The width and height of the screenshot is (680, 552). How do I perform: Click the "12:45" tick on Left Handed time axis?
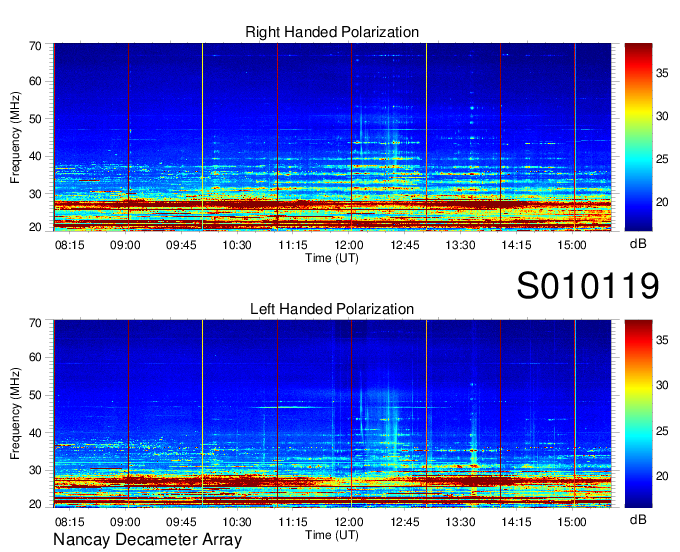pyautogui.click(x=405, y=521)
